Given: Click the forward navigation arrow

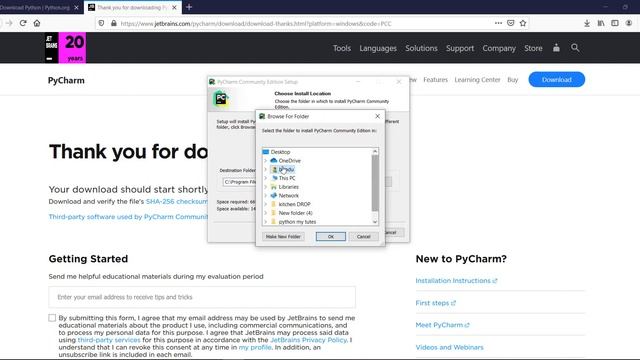Looking at the screenshot, I should click(x=9, y=23).
